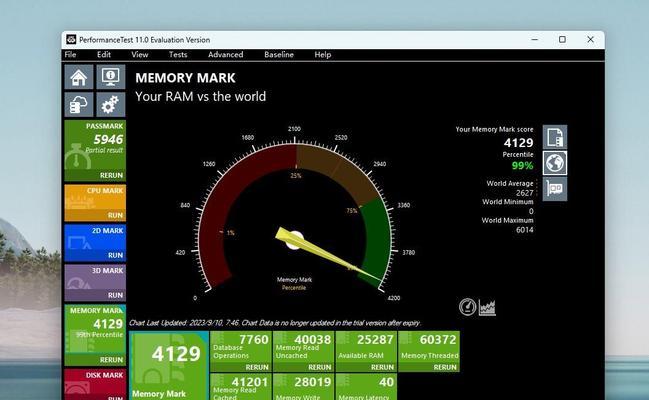
Task: Click the globe world comparison icon
Action: (x=555, y=163)
